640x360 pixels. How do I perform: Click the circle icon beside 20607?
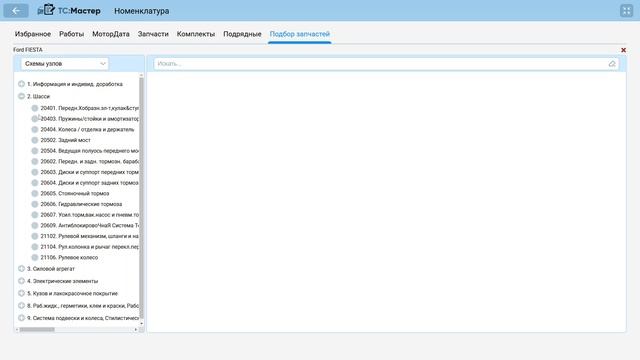tap(35, 214)
